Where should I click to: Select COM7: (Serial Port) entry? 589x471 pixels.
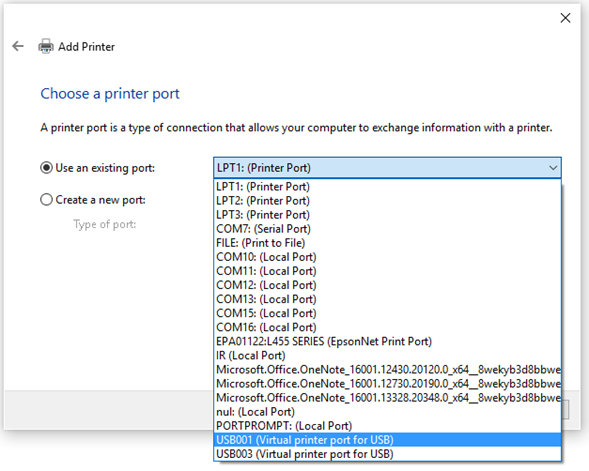pos(388,229)
